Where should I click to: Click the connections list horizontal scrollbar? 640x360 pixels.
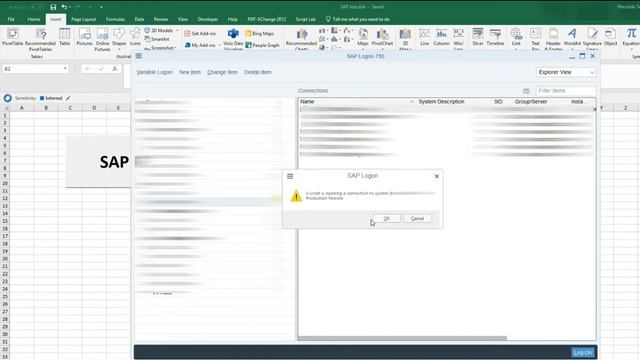402,338
